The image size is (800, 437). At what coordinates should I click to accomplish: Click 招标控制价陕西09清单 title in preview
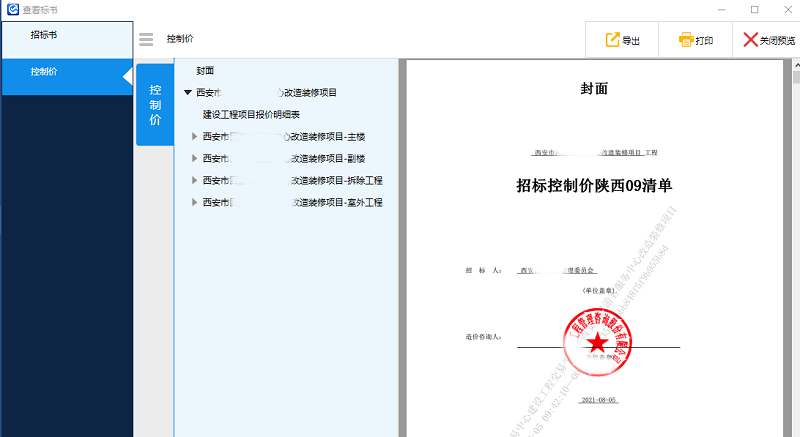[594, 186]
